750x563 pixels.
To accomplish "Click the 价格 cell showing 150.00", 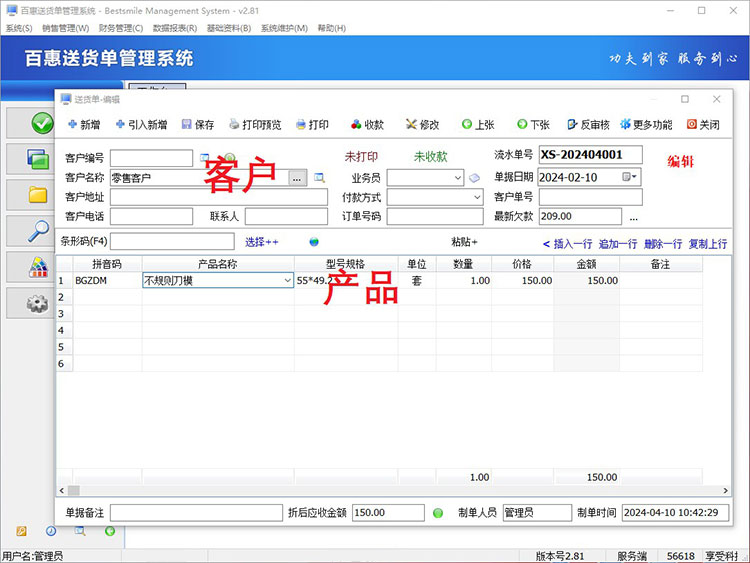I will pyautogui.click(x=523, y=281).
